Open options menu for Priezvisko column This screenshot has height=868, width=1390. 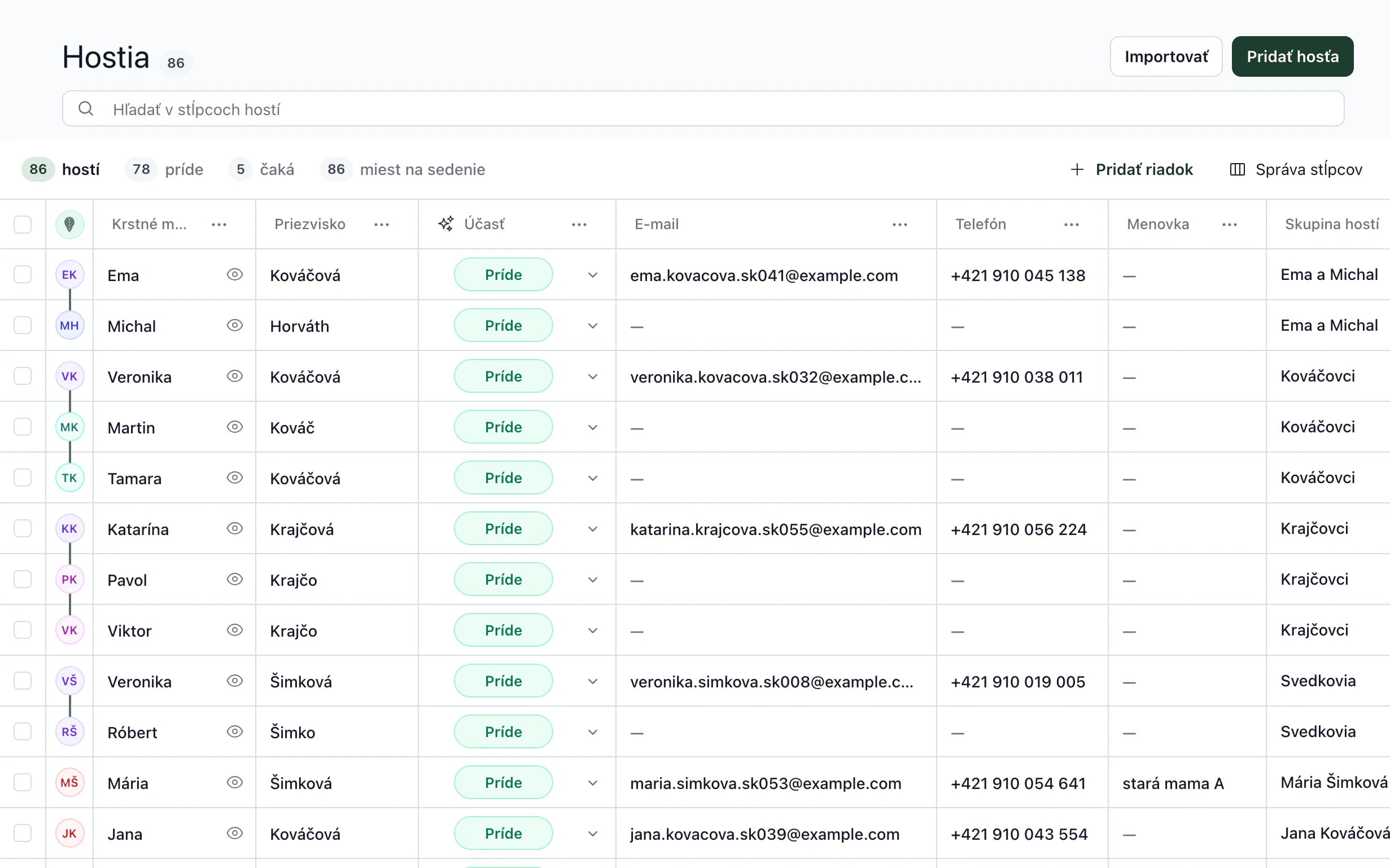(381, 225)
